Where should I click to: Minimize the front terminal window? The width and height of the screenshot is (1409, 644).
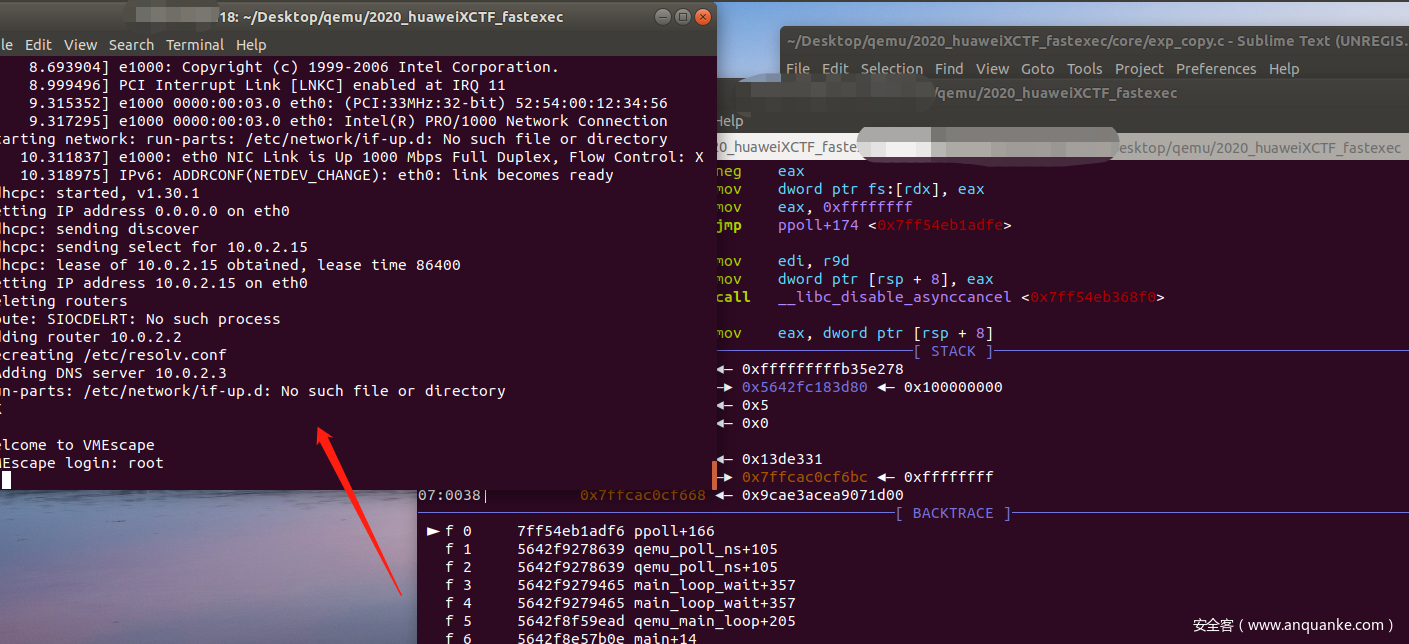(x=663, y=17)
